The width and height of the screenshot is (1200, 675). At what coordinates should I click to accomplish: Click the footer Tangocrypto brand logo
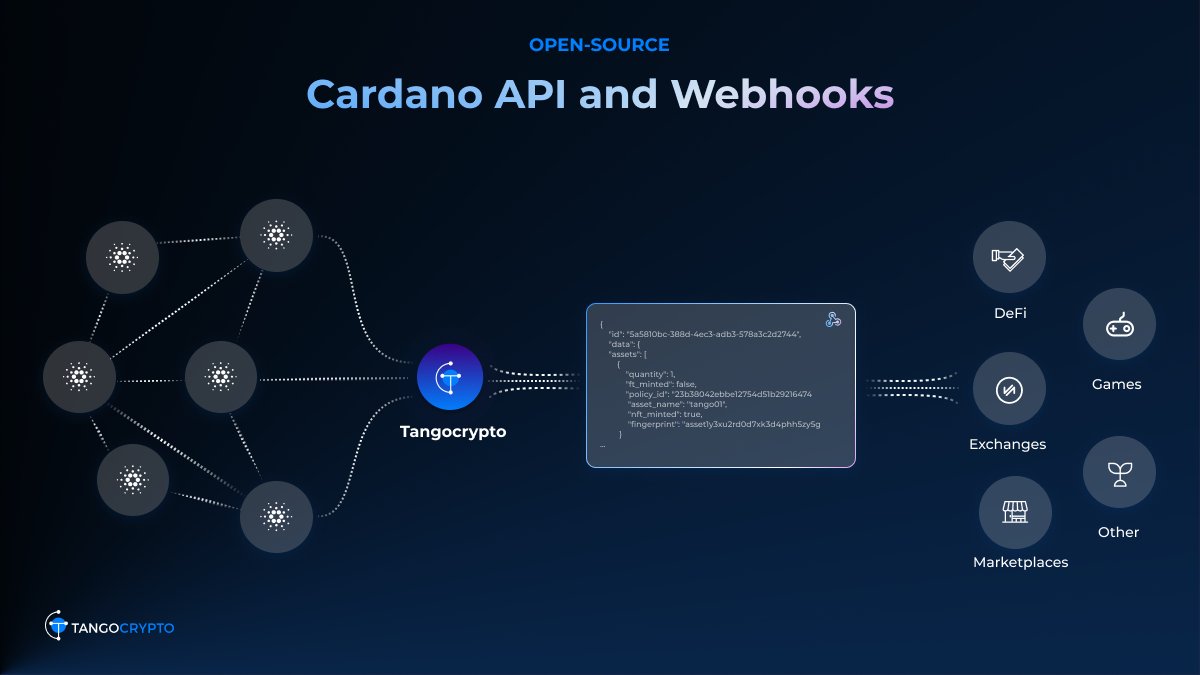(x=110, y=626)
